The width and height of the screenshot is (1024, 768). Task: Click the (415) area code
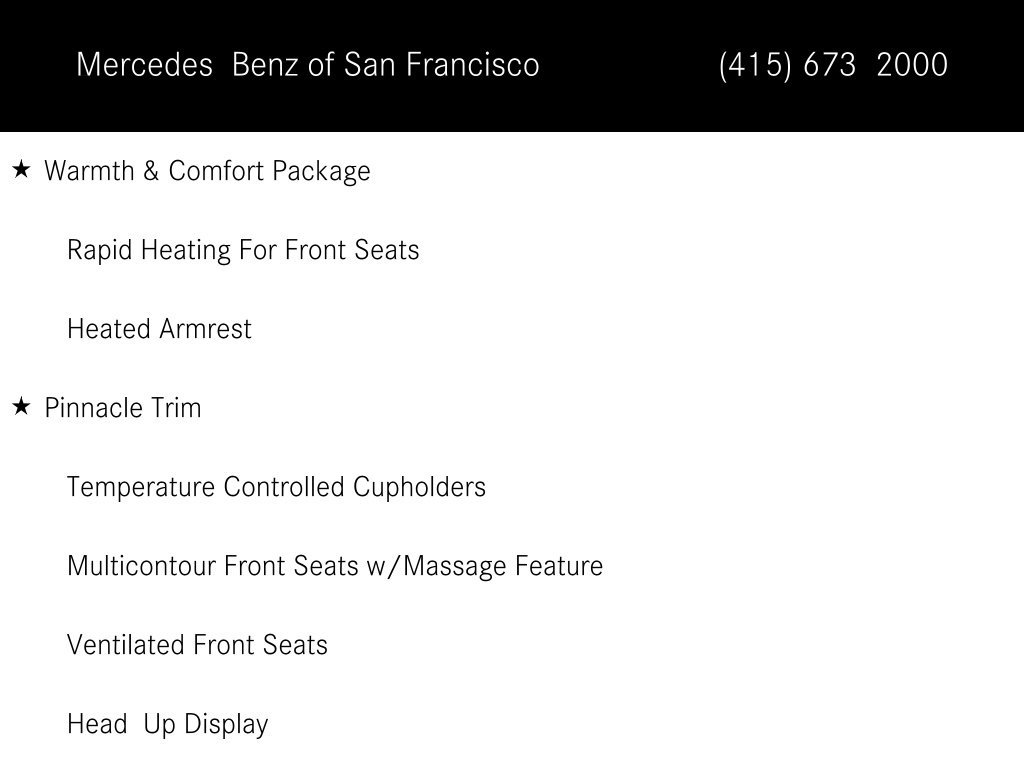coord(754,65)
